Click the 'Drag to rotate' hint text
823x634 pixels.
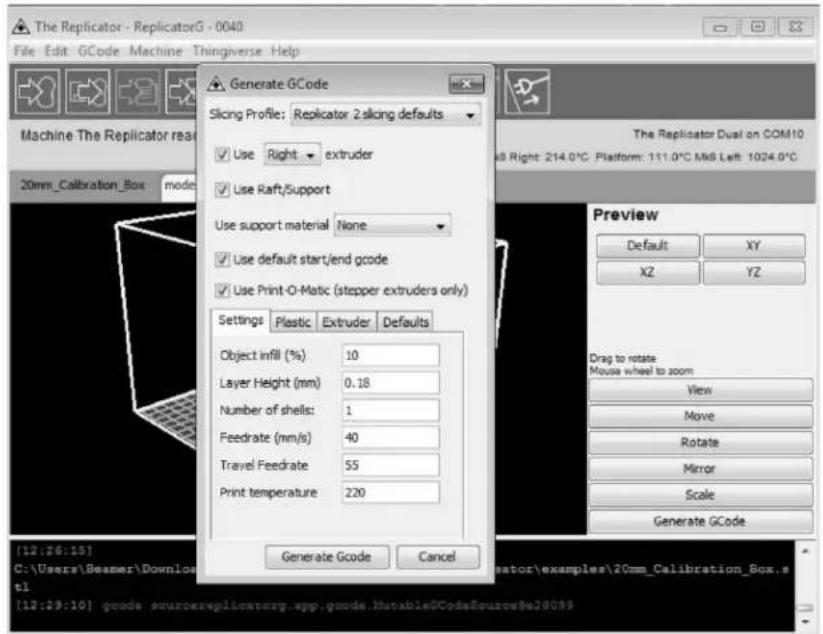pyautogui.click(x=622, y=358)
